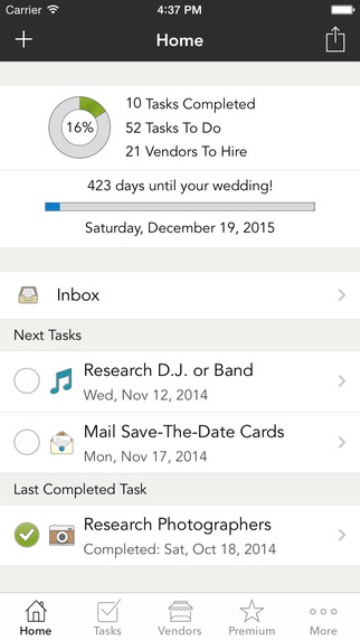Select 21 Vendors To Hire text
Image resolution: width=360 pixels, height=640 pixels.
click(x=186, y=152)
